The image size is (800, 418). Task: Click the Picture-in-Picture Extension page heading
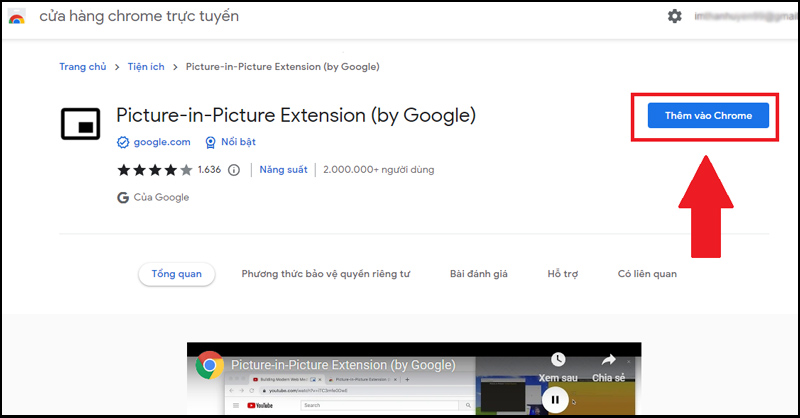click(296, 115)
